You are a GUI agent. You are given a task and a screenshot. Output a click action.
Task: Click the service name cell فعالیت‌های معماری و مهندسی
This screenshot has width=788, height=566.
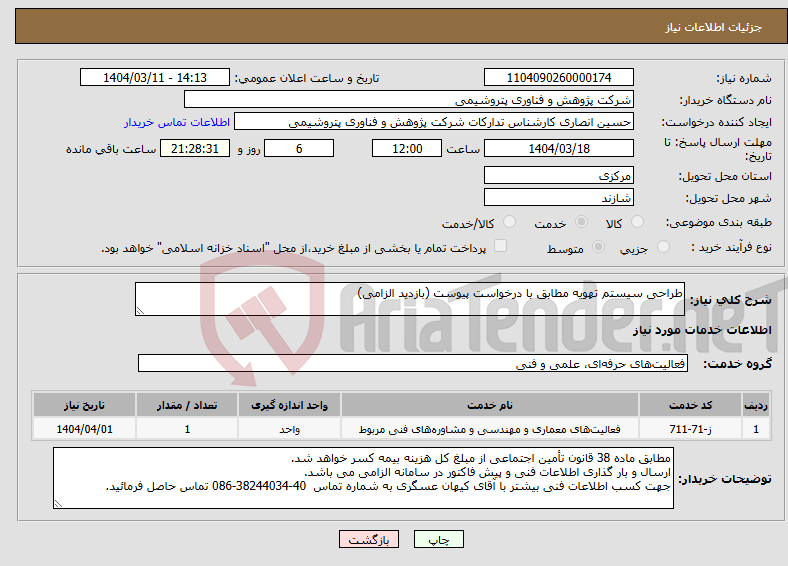click(x=489, y=429)
